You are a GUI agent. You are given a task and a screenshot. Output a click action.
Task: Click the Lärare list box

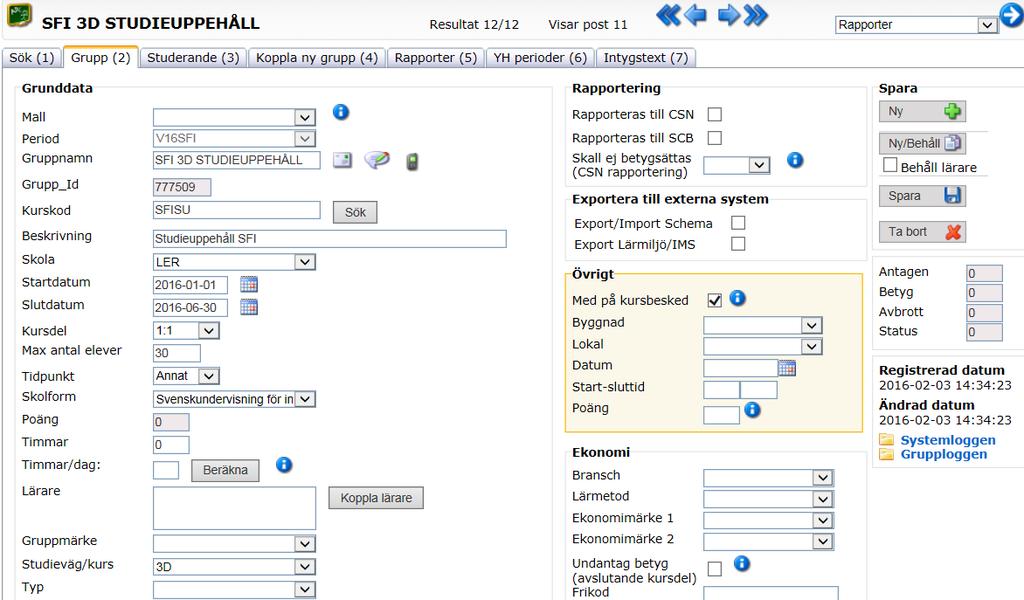[234, 508]
